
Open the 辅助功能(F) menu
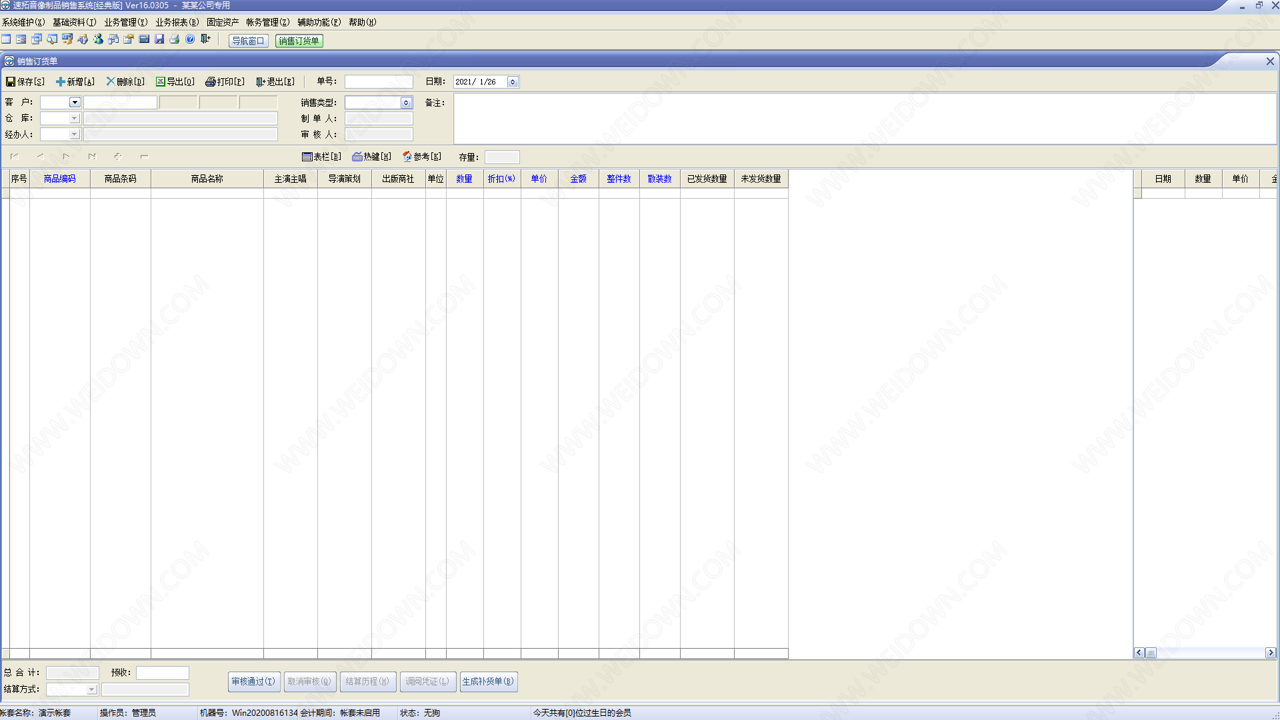pos(319,22)
